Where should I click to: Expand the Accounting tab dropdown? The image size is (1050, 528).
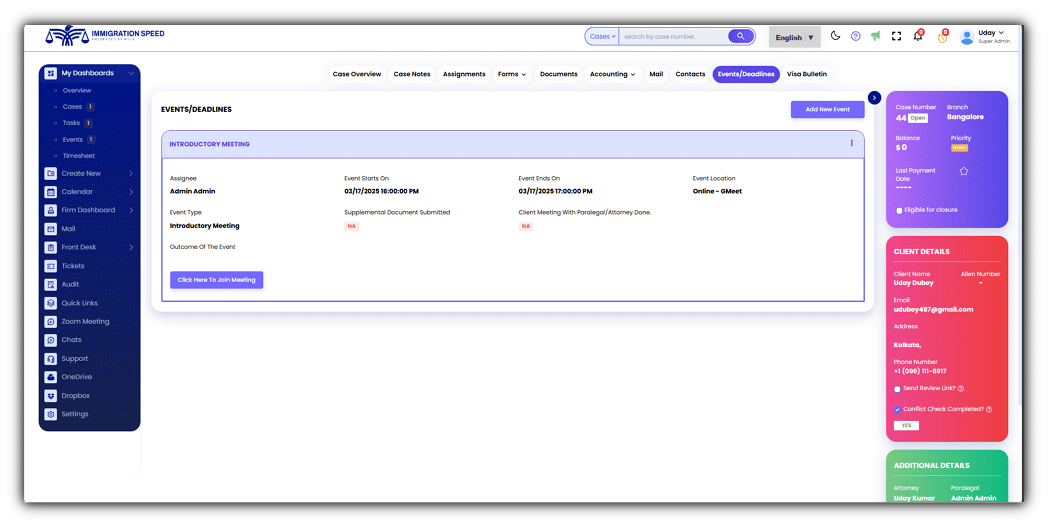point(612,74)
